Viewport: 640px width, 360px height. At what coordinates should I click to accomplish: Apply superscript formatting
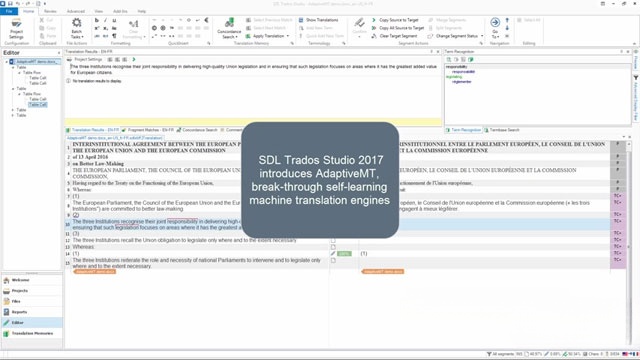97,28
